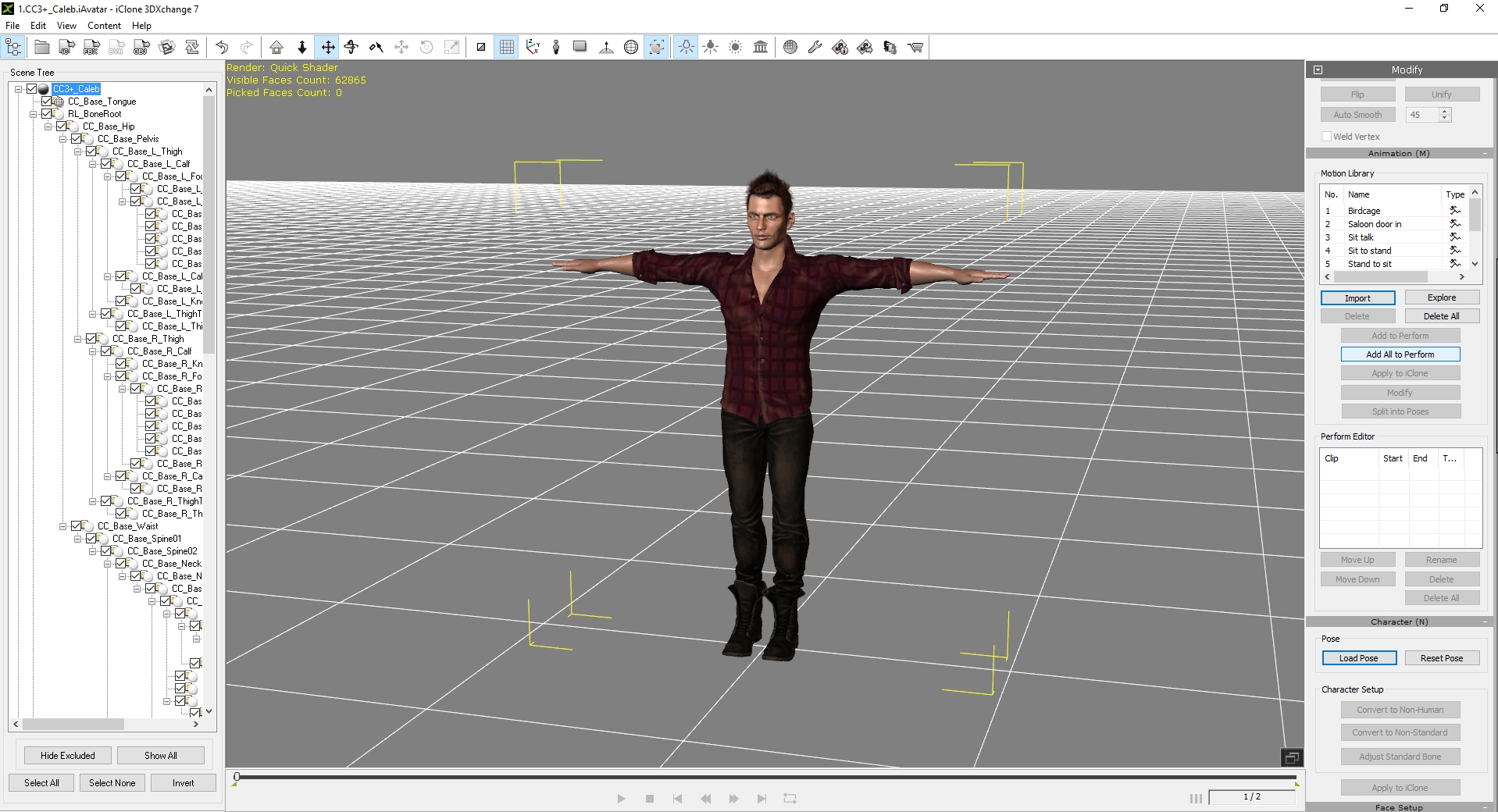Open the Edit menu
Screen dimensions: 1498x812
[38, 26]
